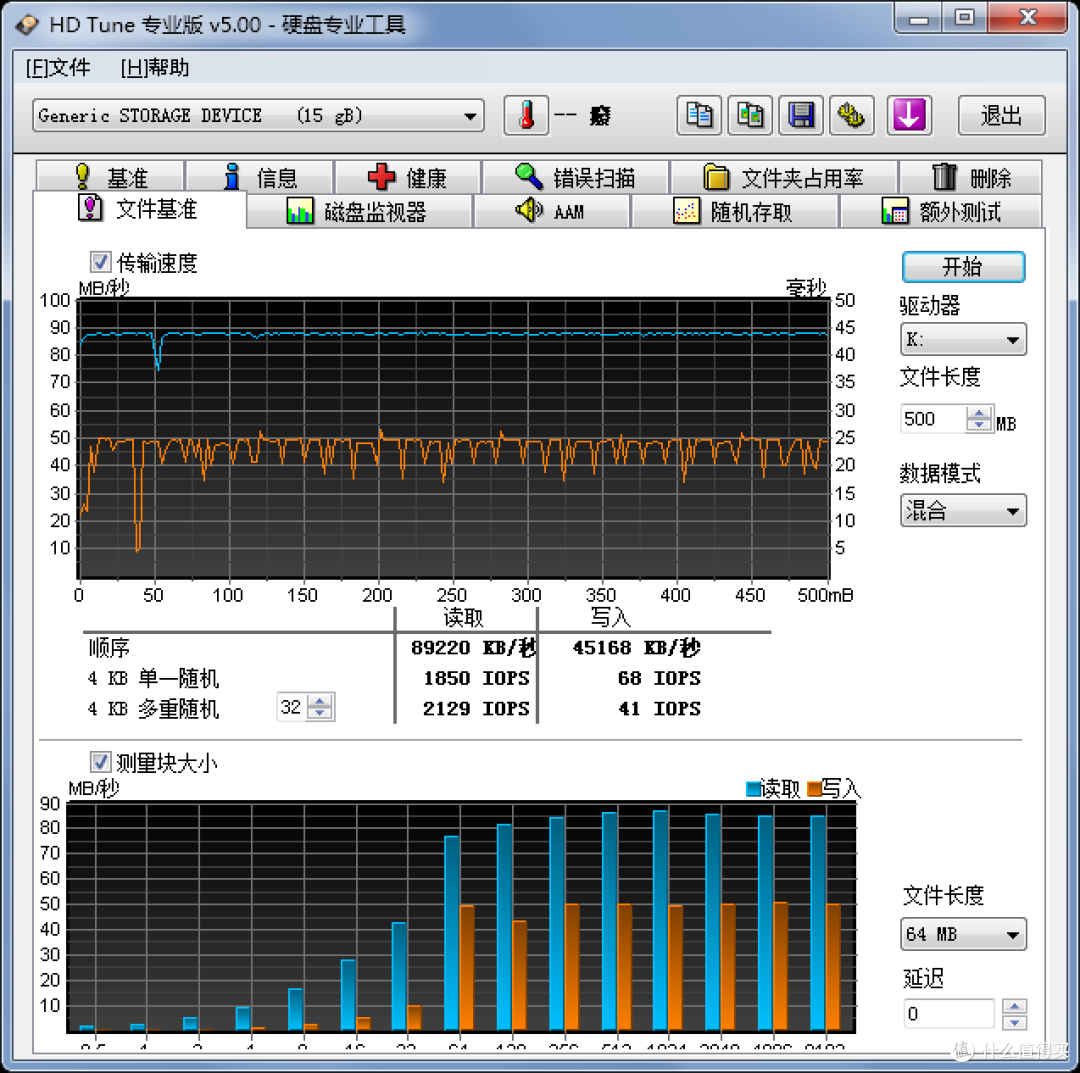The height and width of the screenshot is (1073, 1080).
Task: Open the [F]文件 menu
Action: pos(59,67)
